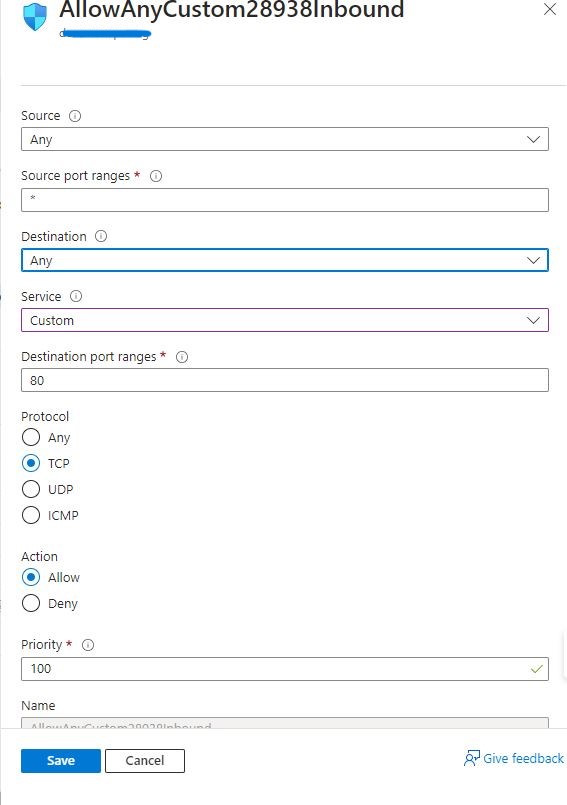
Task: Expand the Destination dropdown
Action: (x=285, y=260)
